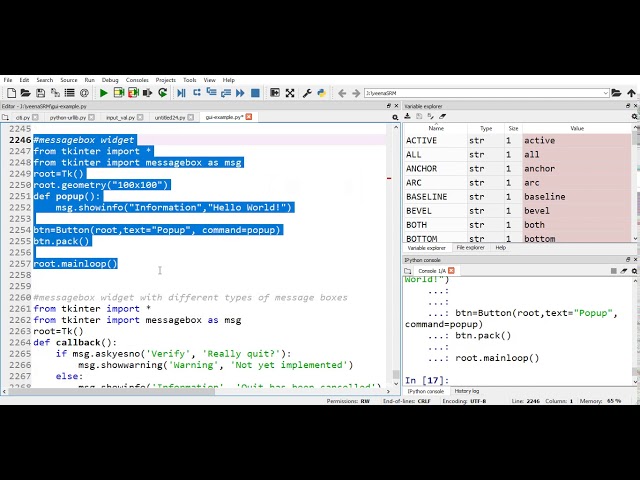Close the gui-example.py tab
The width and height of the screenshot is (640, 480).
(x=249, y=117)
